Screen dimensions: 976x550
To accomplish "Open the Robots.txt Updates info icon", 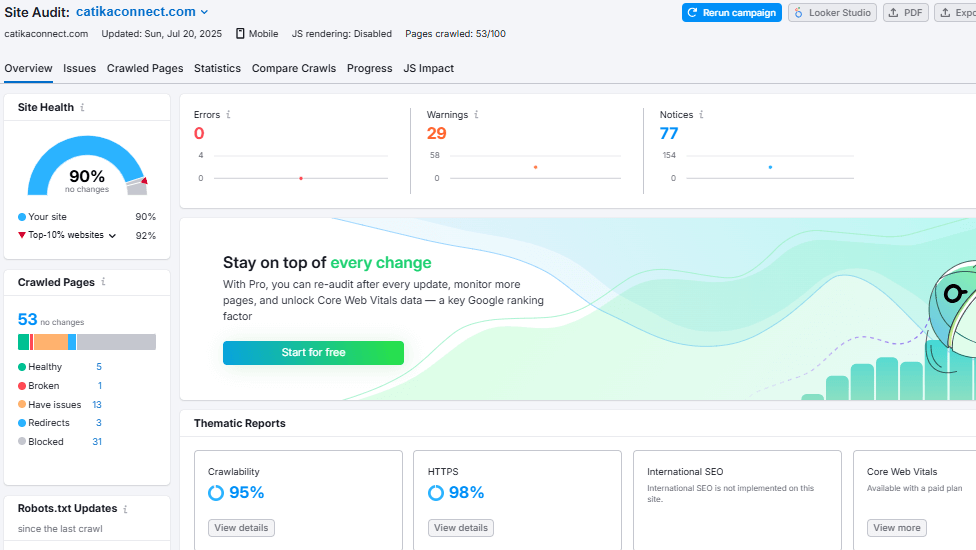I will [125, 509].
